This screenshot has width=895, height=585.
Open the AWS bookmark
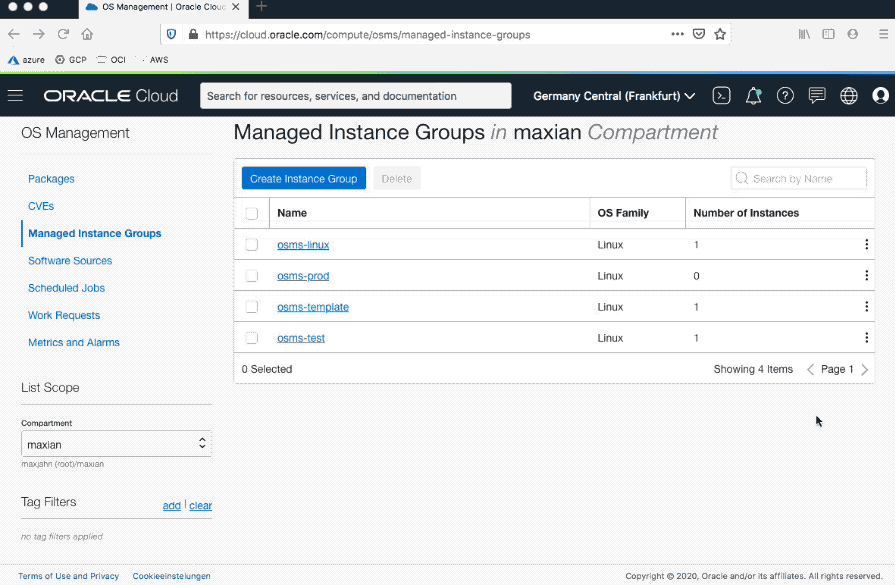coord(154,60)
